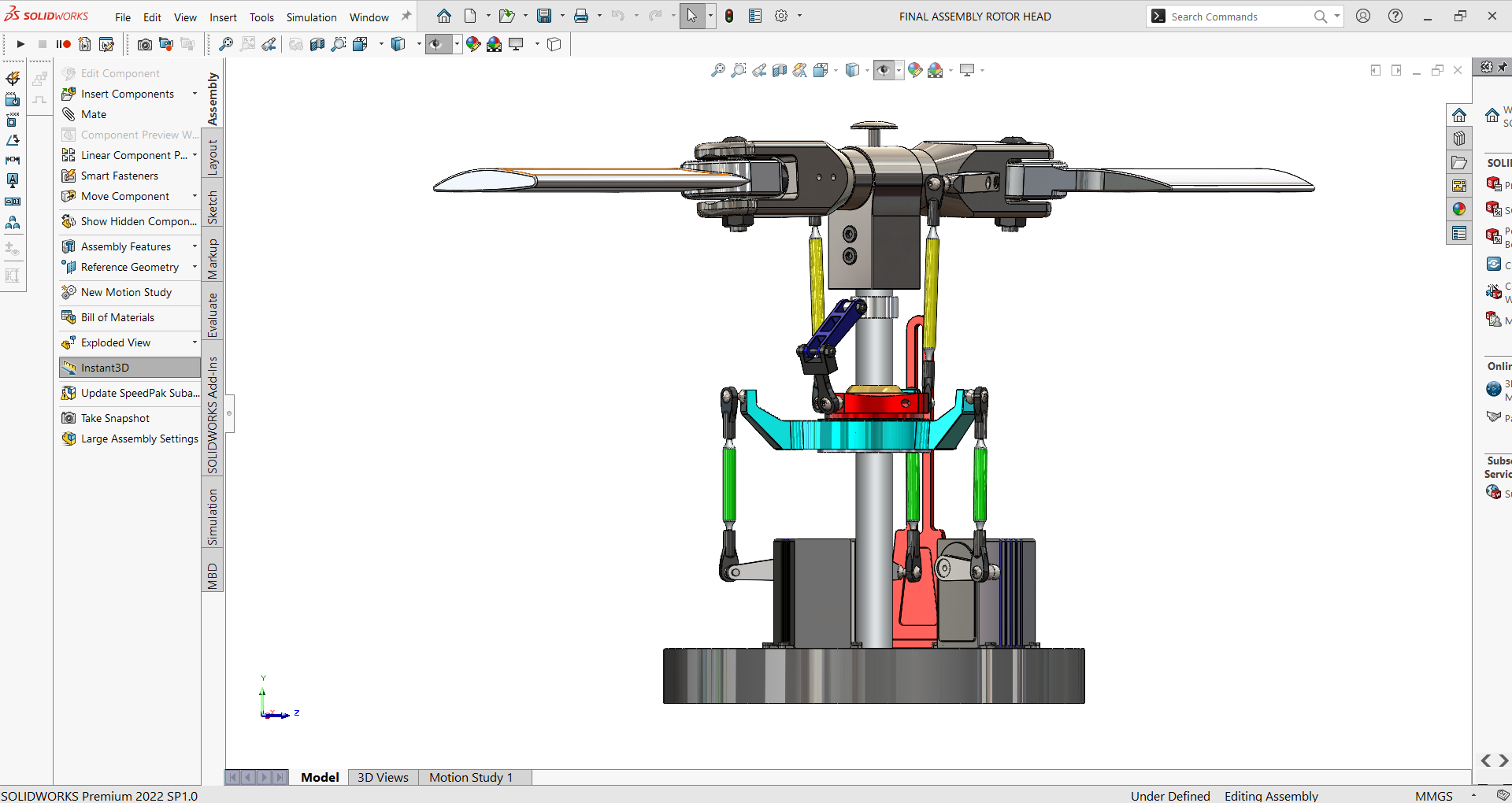This screenshot has height=803, width=1512.
Task: Open Custom Properties tab in task pane
Action: (x=1459, y=233)
